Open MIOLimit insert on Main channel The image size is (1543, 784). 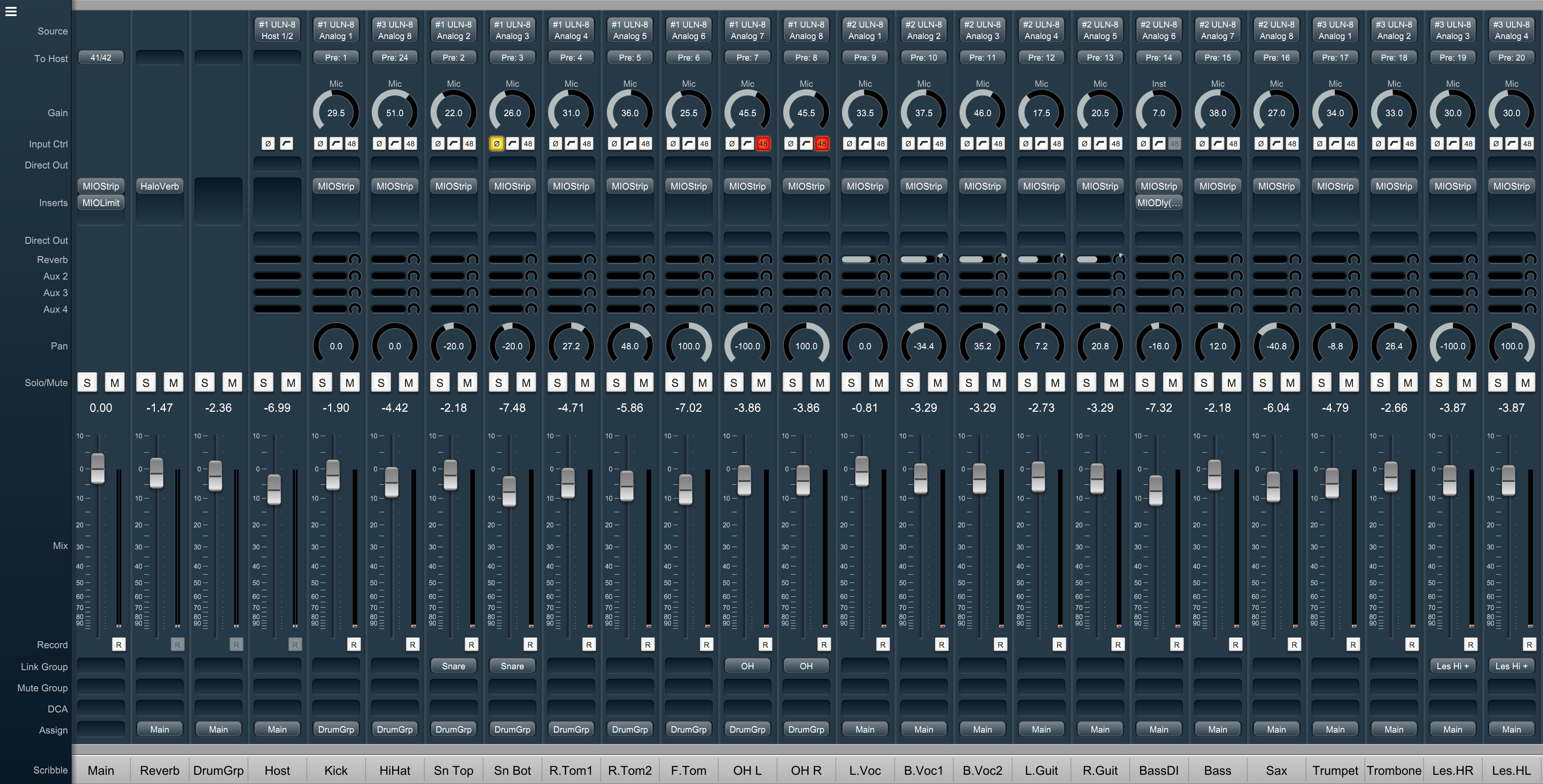click(x=101, y=202)
